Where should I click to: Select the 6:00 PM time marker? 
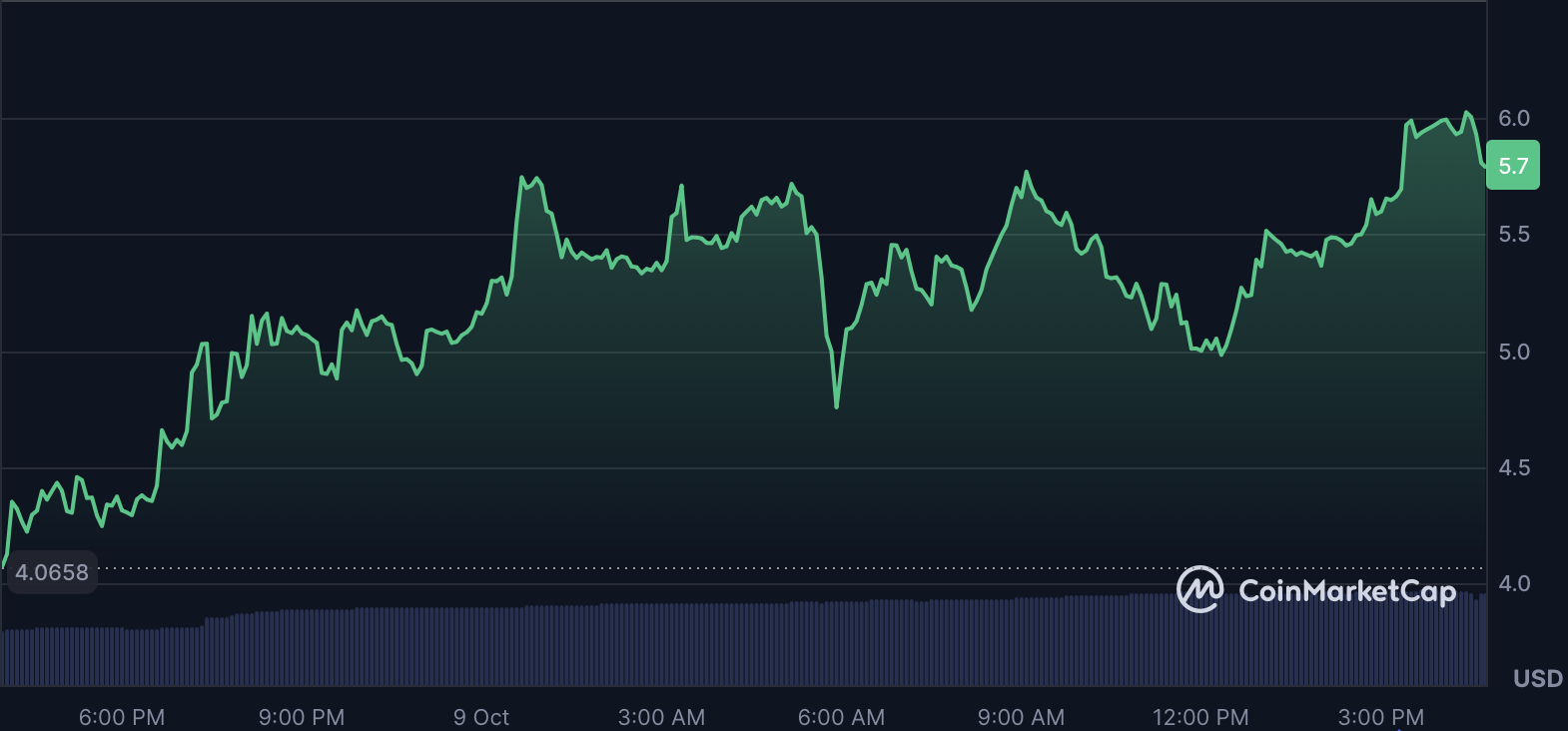(122, 717)
